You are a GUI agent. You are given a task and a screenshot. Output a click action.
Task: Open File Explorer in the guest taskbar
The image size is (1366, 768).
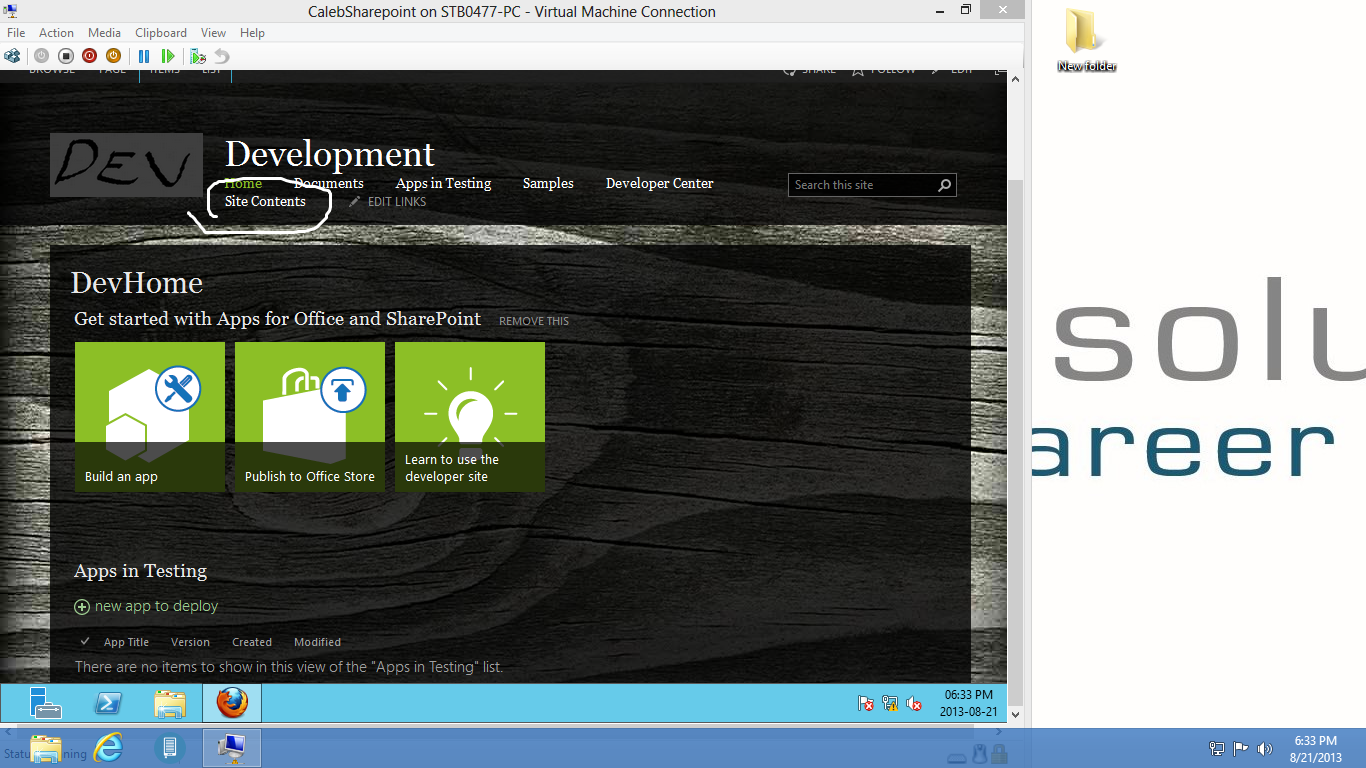[x=170, y=703]
